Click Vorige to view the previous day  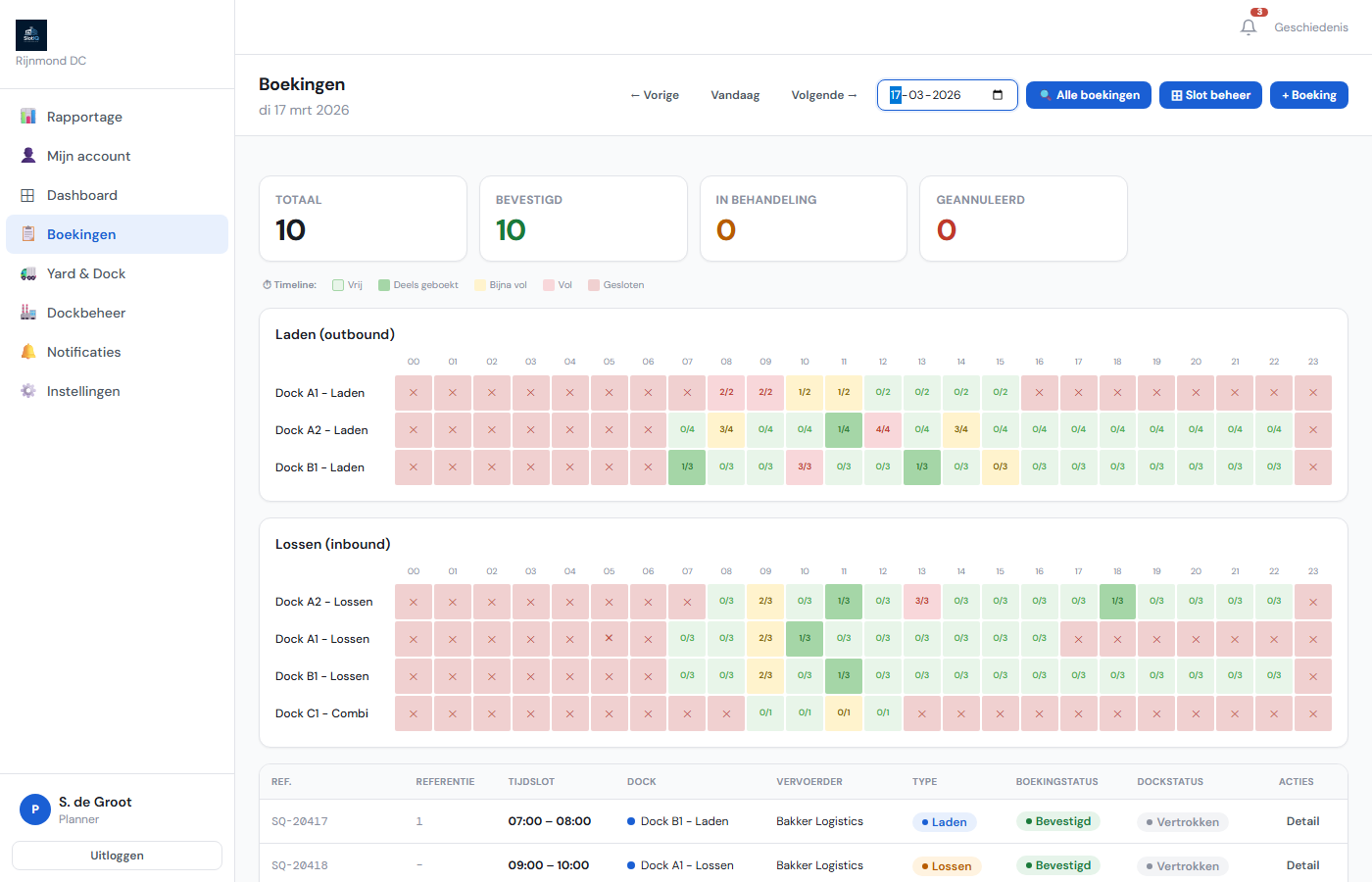655,95
